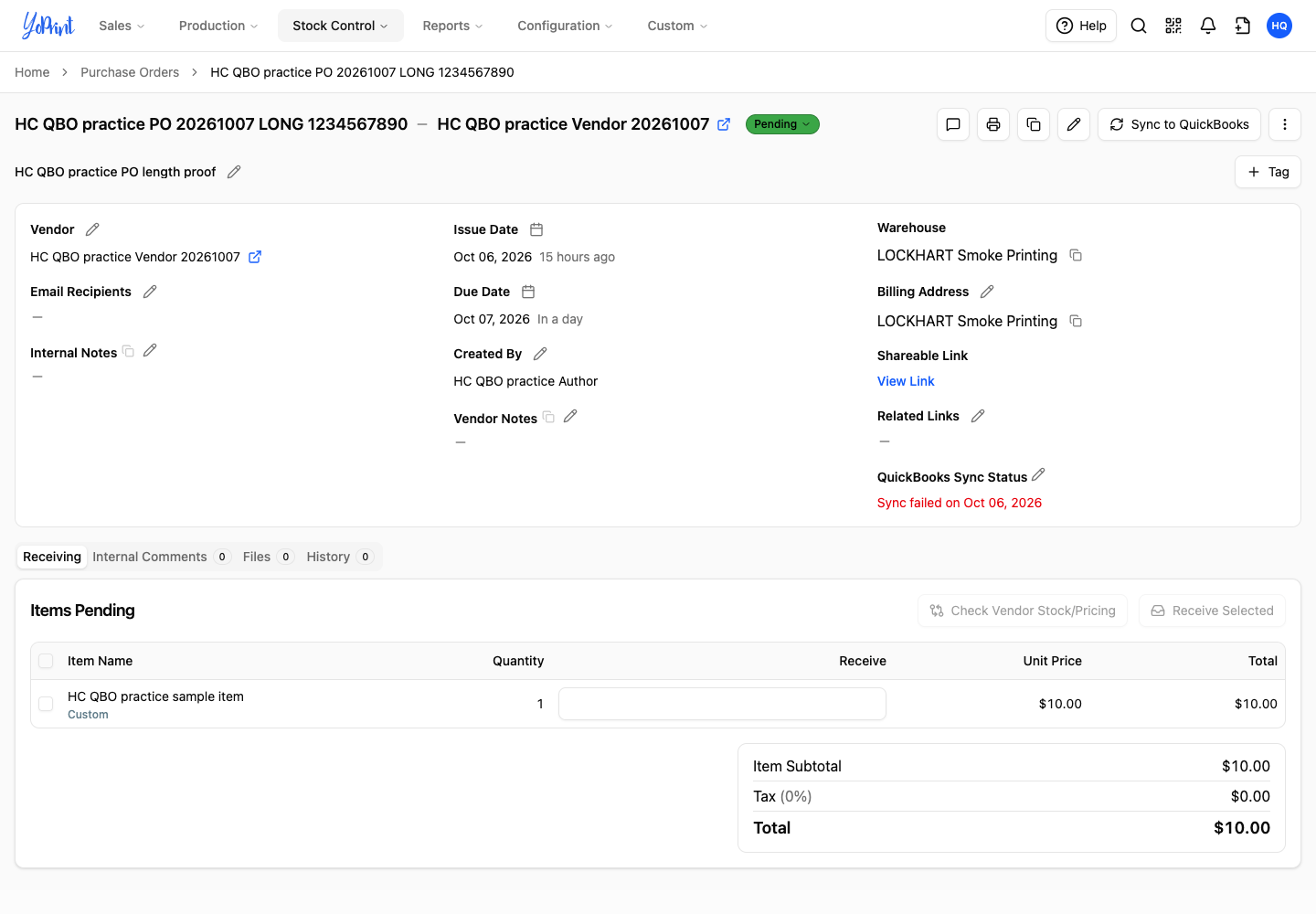
Task: Open the notifications bell
Action: click(1208, 26)
